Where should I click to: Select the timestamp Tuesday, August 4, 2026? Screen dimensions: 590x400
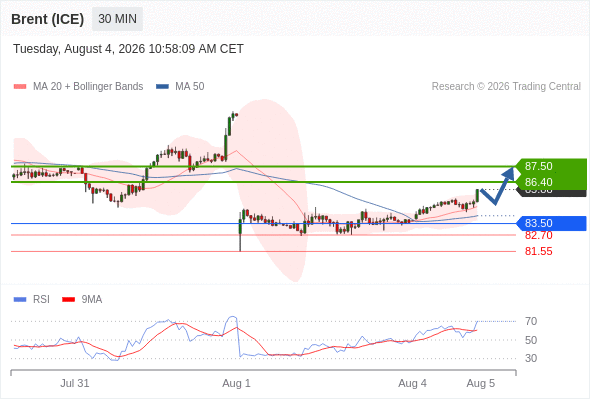click(128, 49)
